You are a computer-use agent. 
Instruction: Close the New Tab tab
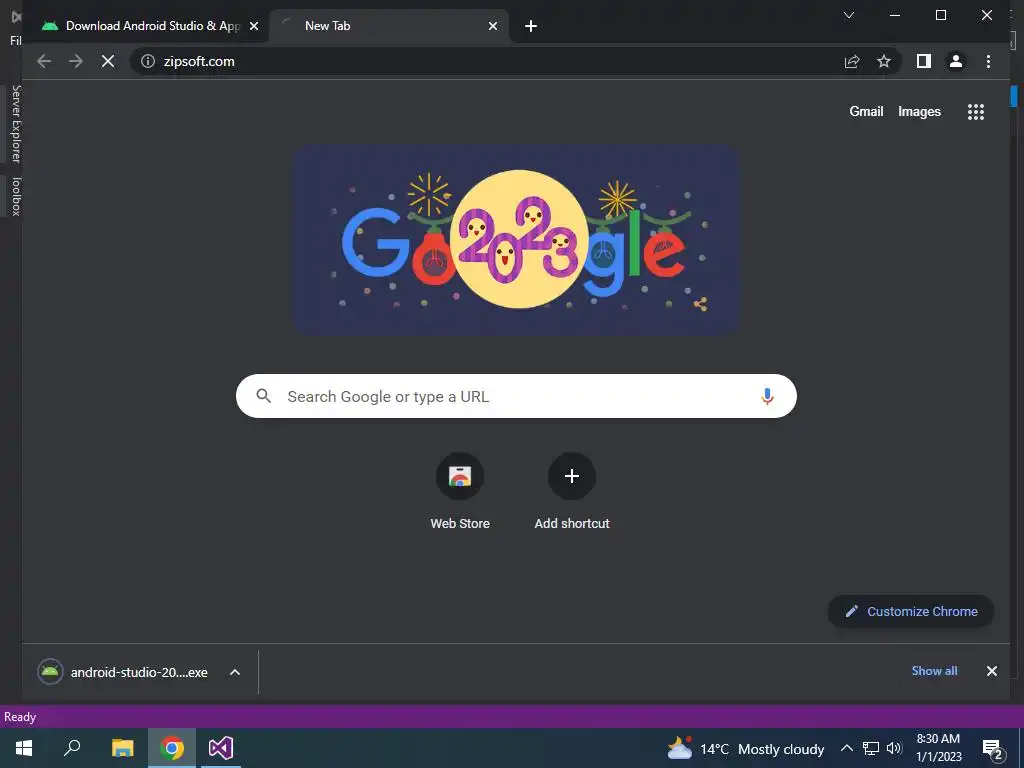493,26
